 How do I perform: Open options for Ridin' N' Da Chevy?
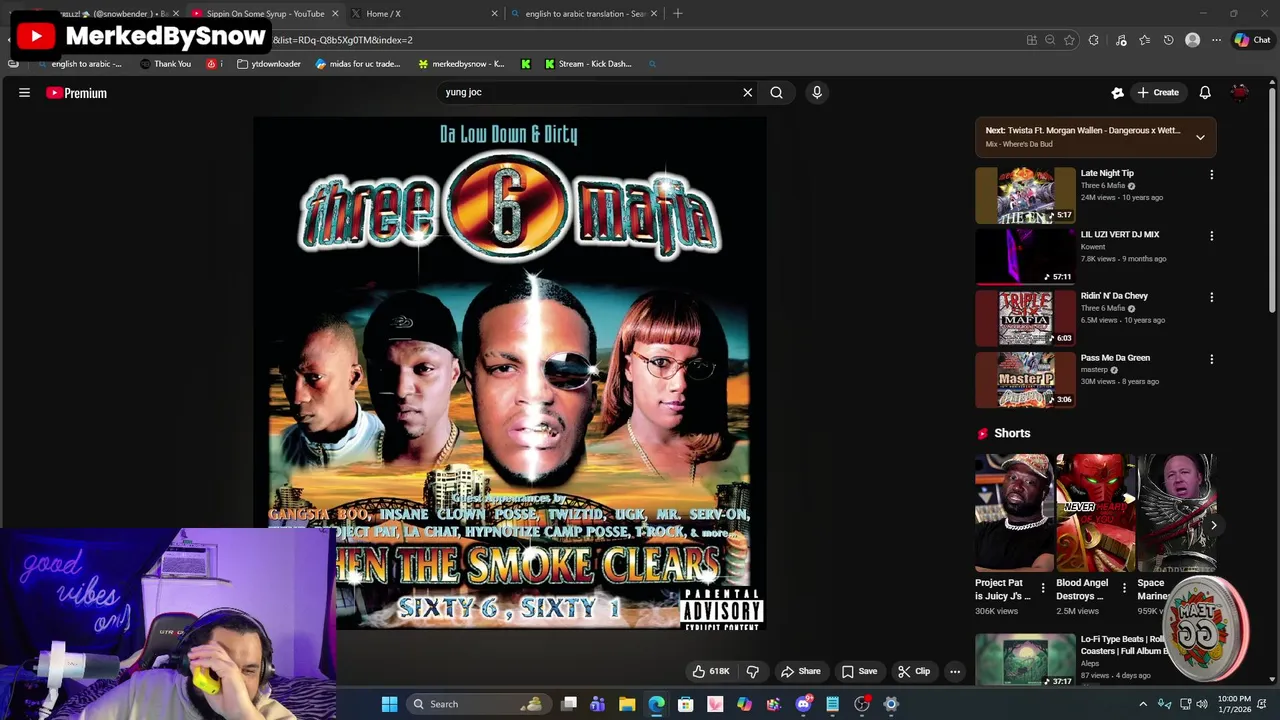[1211, 297]
